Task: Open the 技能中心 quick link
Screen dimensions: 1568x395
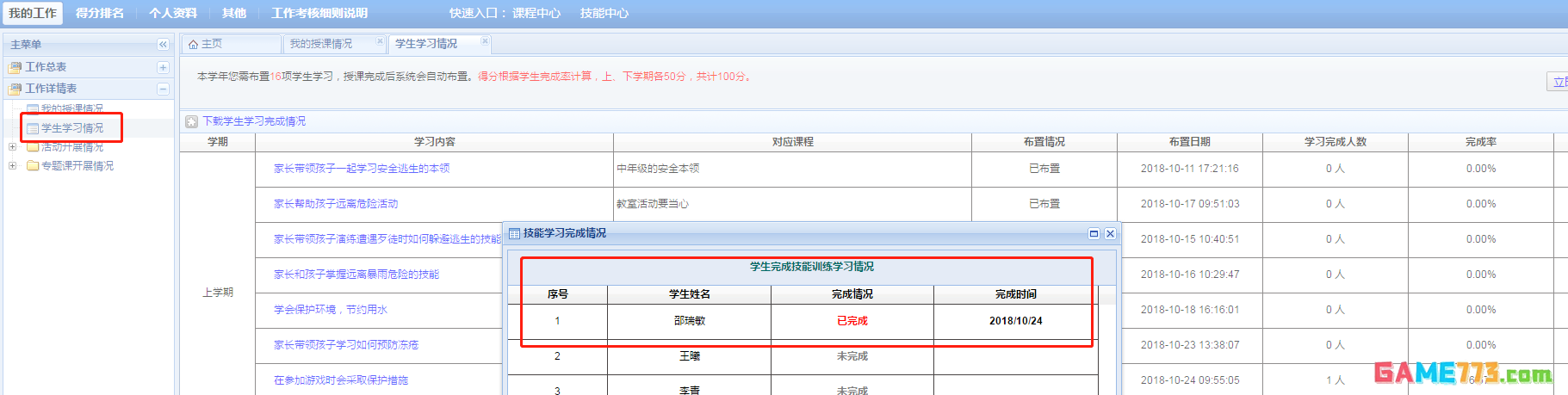Action: coord(604,13)
